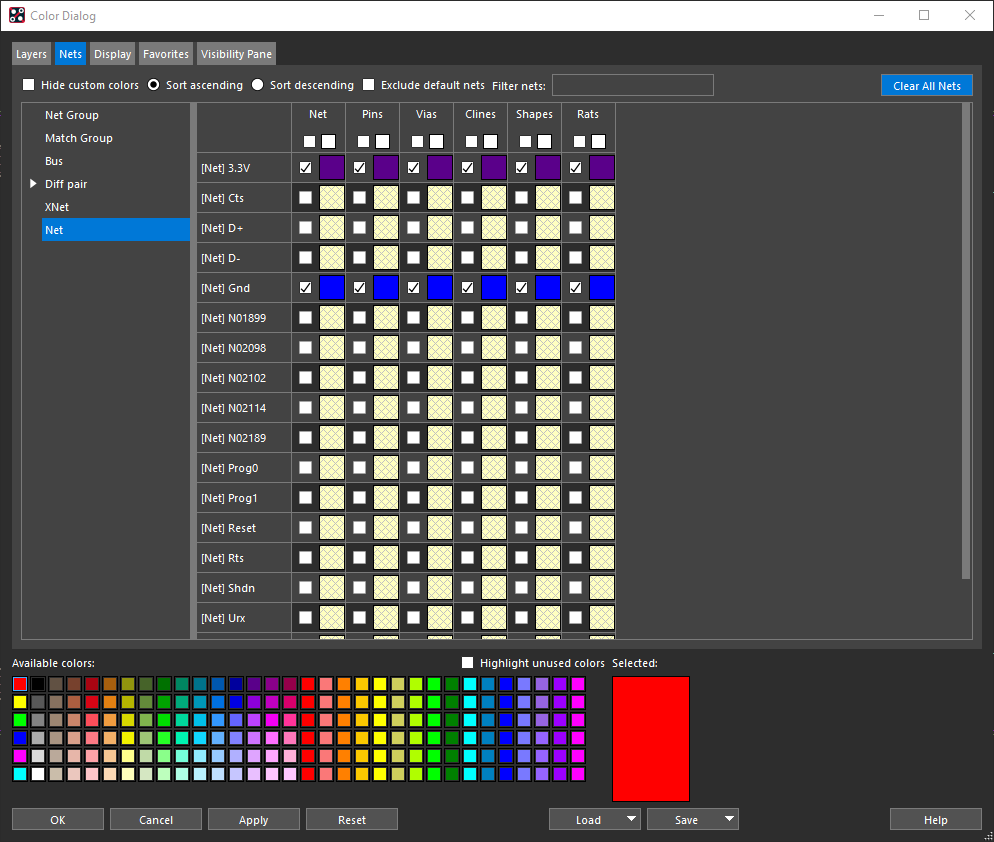
Task: Click the Color Dialog app icon in title bar
Action: tap(17, 15)
